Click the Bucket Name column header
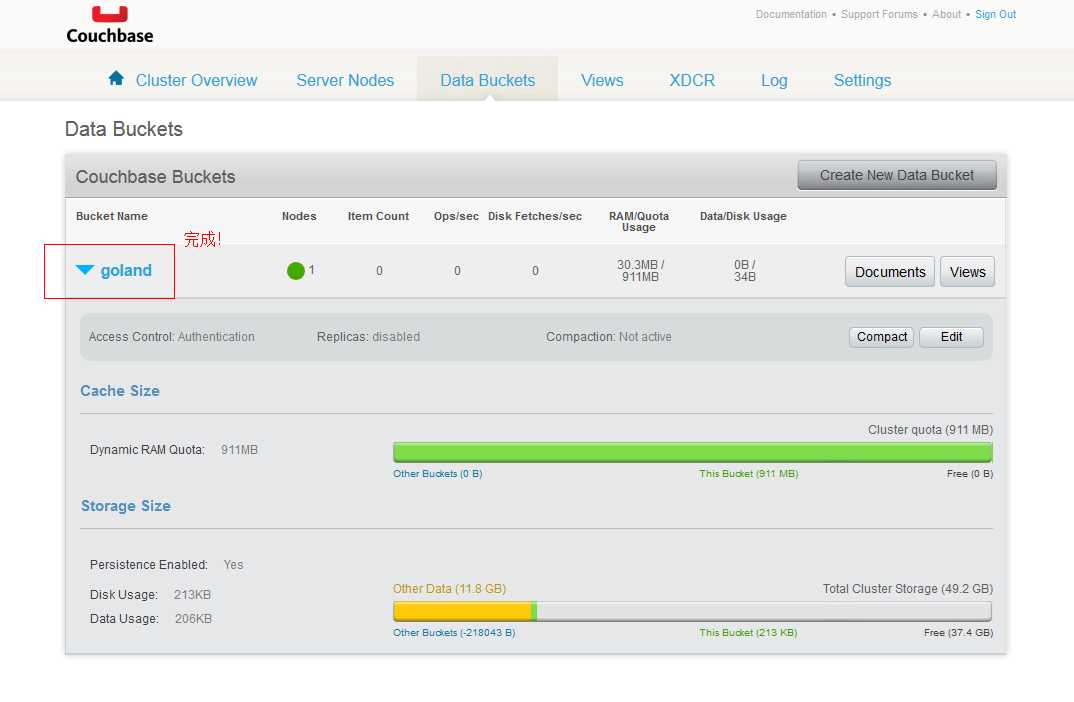Screen dimensions: 1074x702 (x=112, y=216)
